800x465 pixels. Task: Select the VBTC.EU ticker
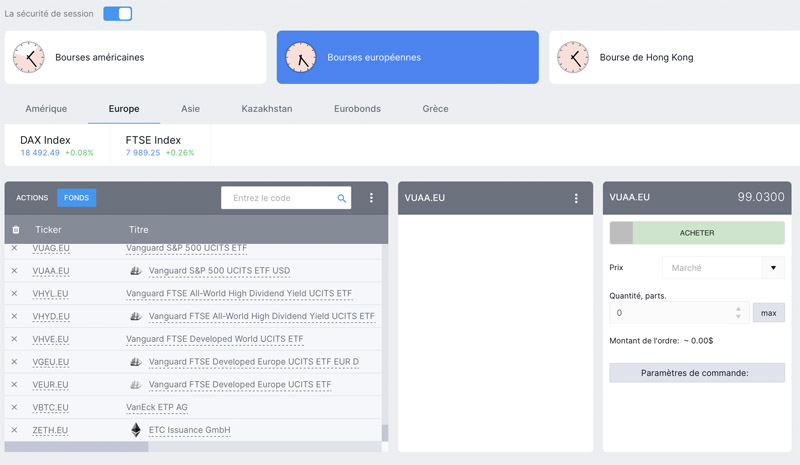50,407
